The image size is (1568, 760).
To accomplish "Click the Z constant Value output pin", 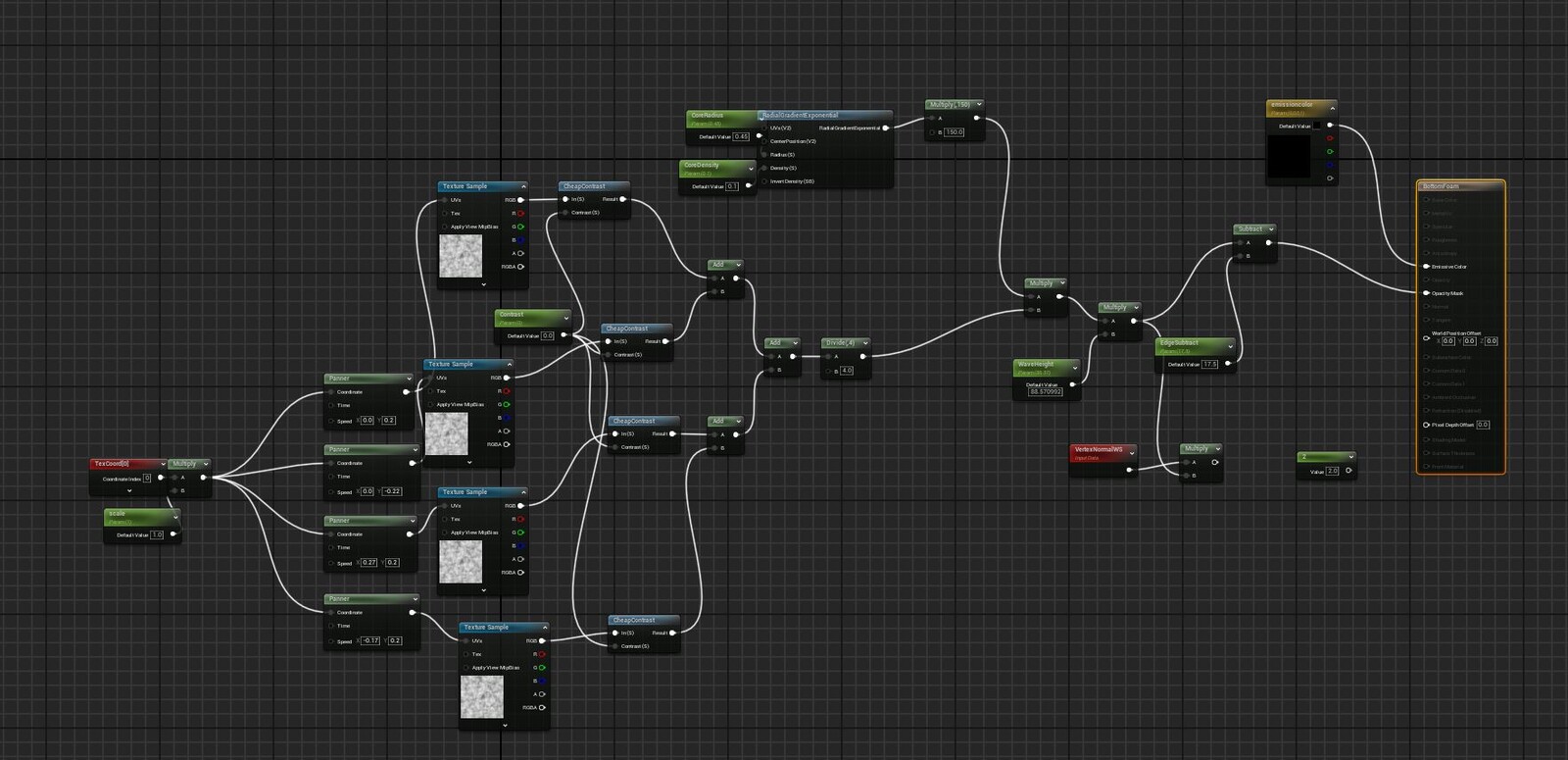I will point(1348,471).
